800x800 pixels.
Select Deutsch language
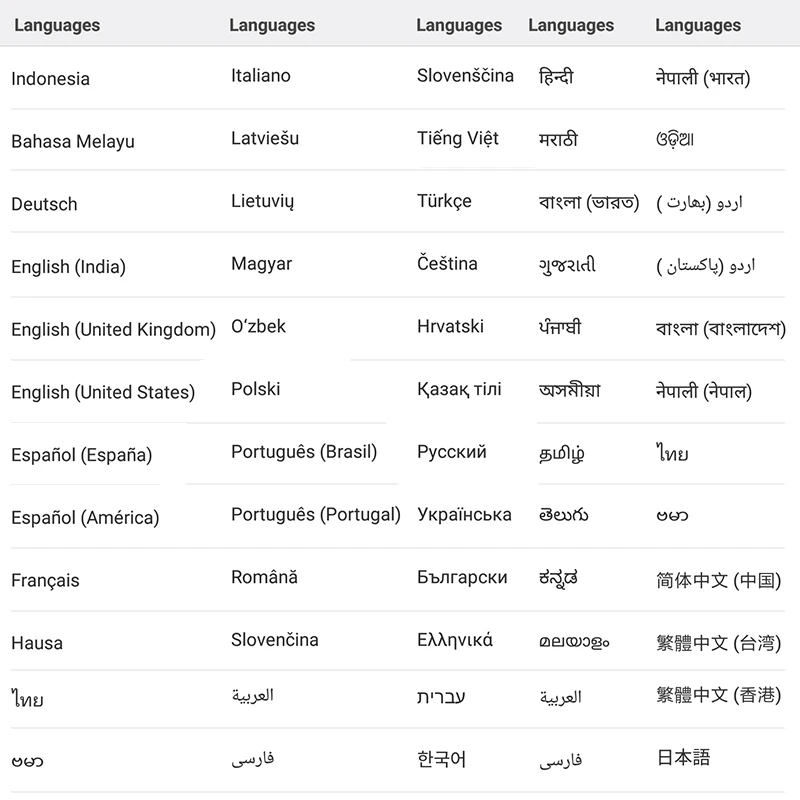[44, 204]
